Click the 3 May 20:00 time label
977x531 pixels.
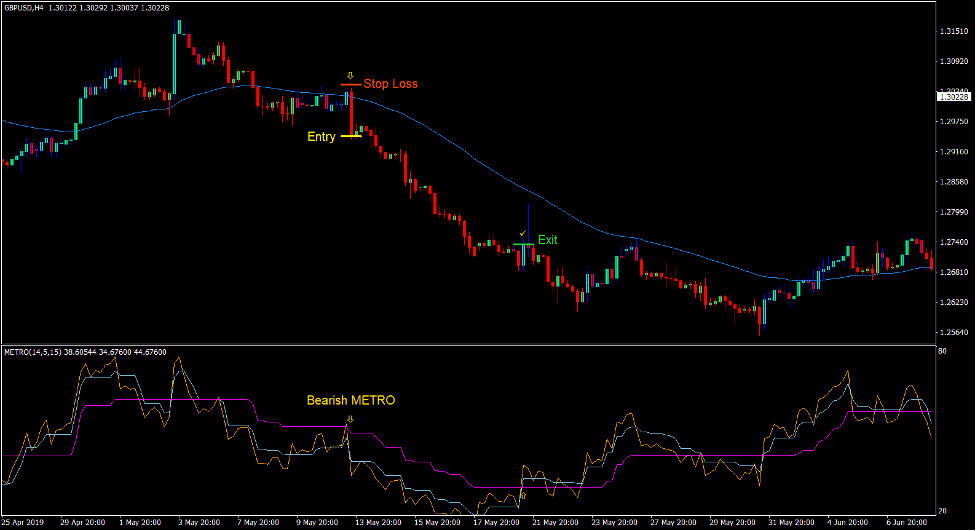tap(199, 522)
